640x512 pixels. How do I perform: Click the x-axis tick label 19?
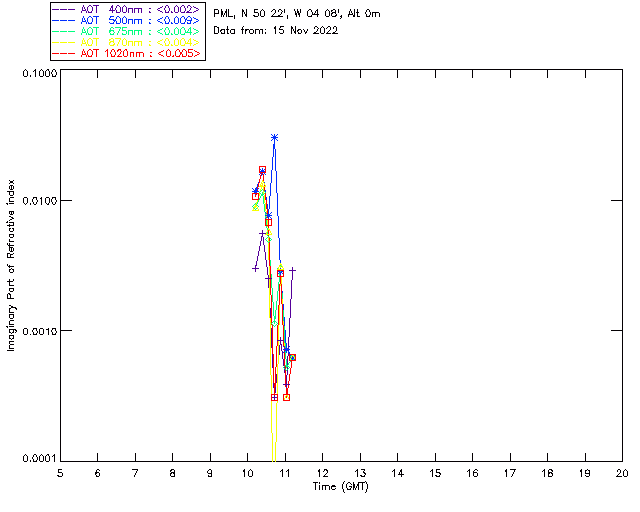585,473
